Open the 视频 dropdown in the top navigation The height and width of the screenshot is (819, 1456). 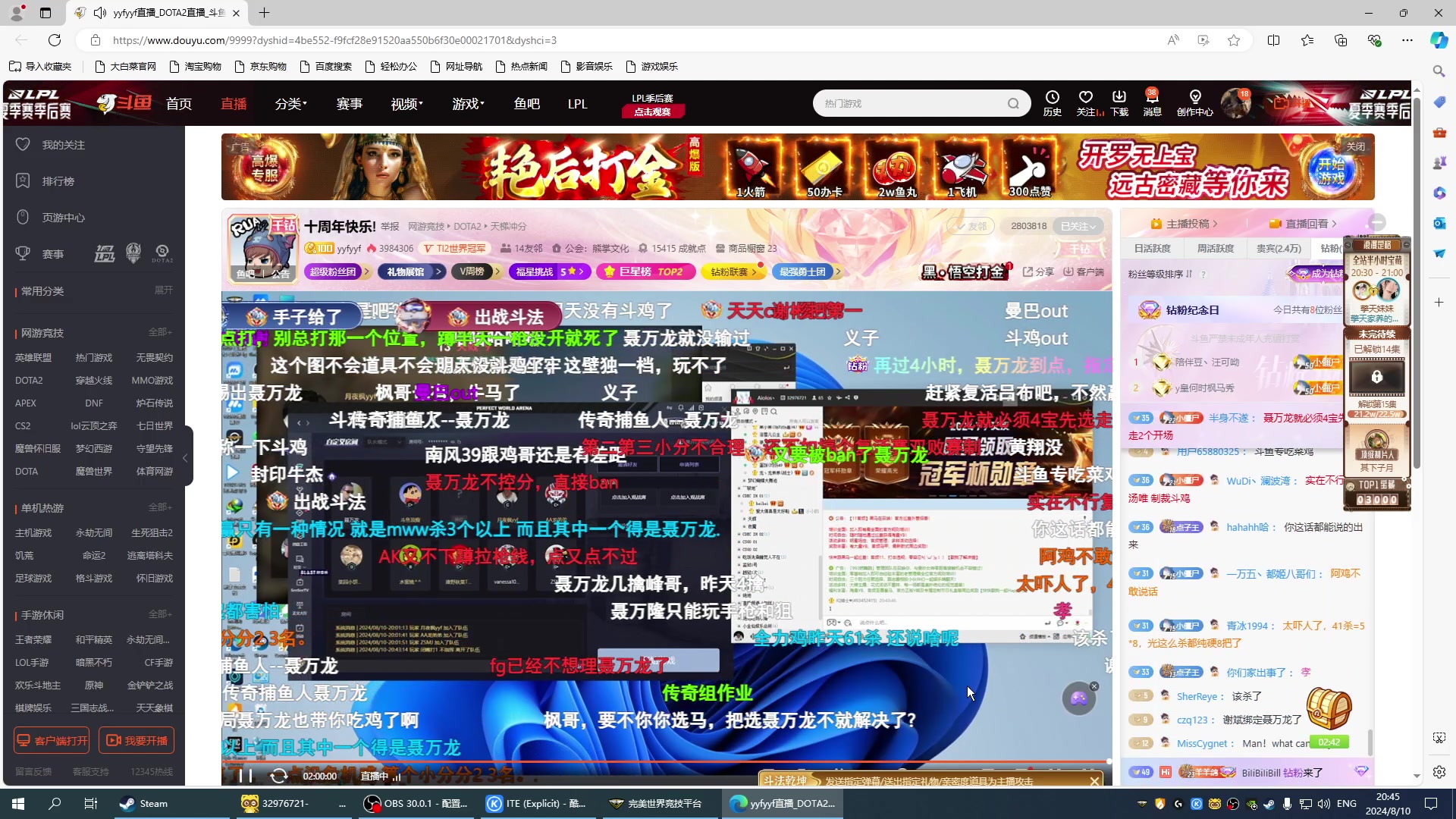tap(406, 103)
